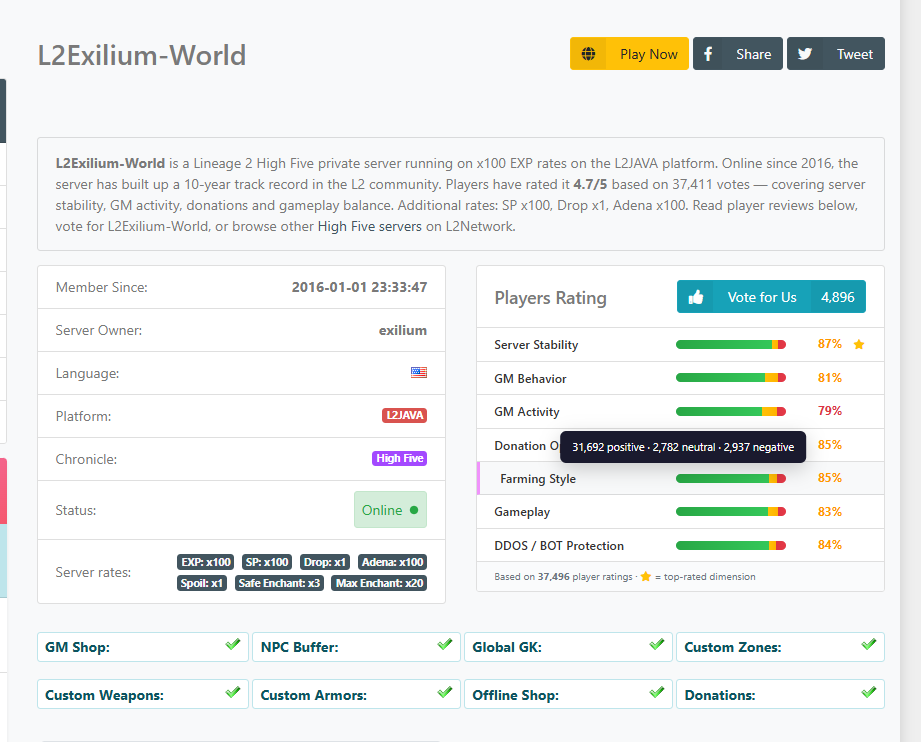Click the 81% GM Behavior score
Image resolution: width=921 pixels, height=742 pixels.
829,378
